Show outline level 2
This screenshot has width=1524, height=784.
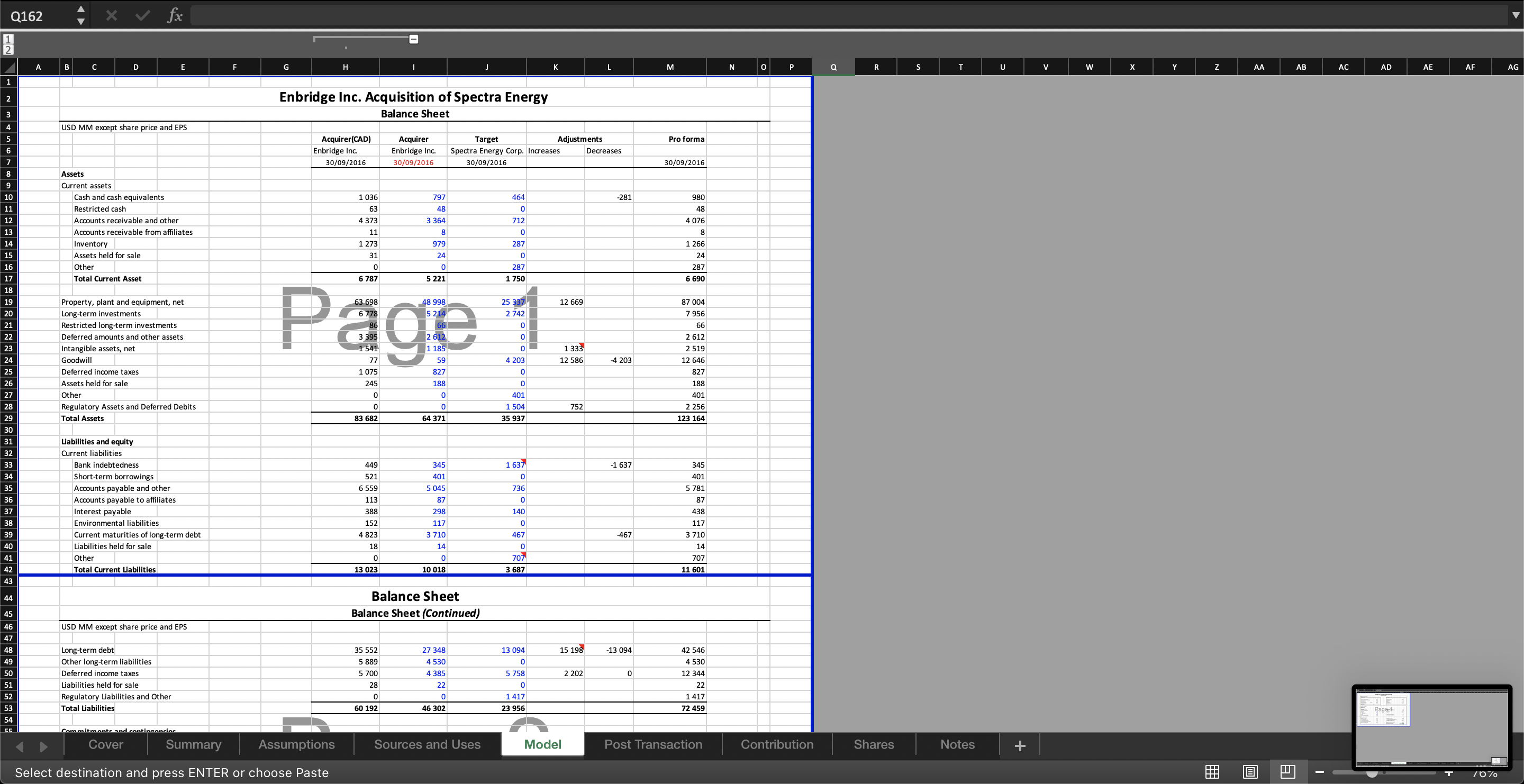click(x=8, y=50)
